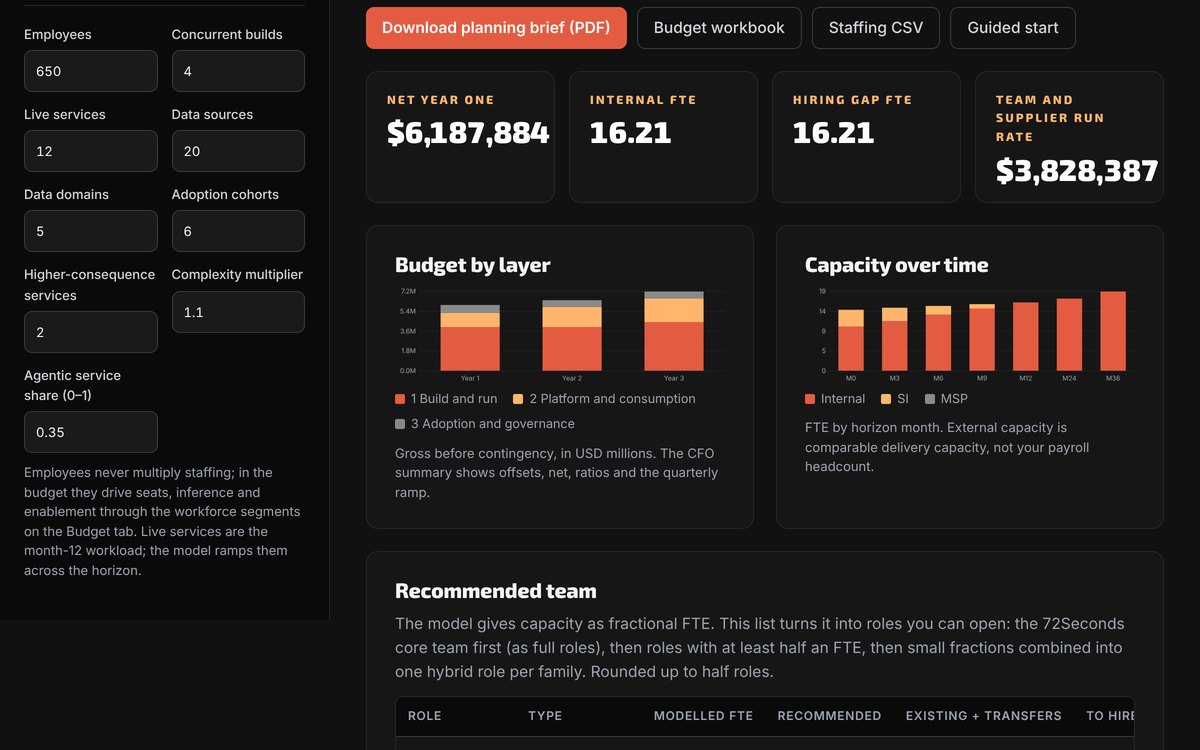Click the Internal FTE card value

tap(630, 132)
